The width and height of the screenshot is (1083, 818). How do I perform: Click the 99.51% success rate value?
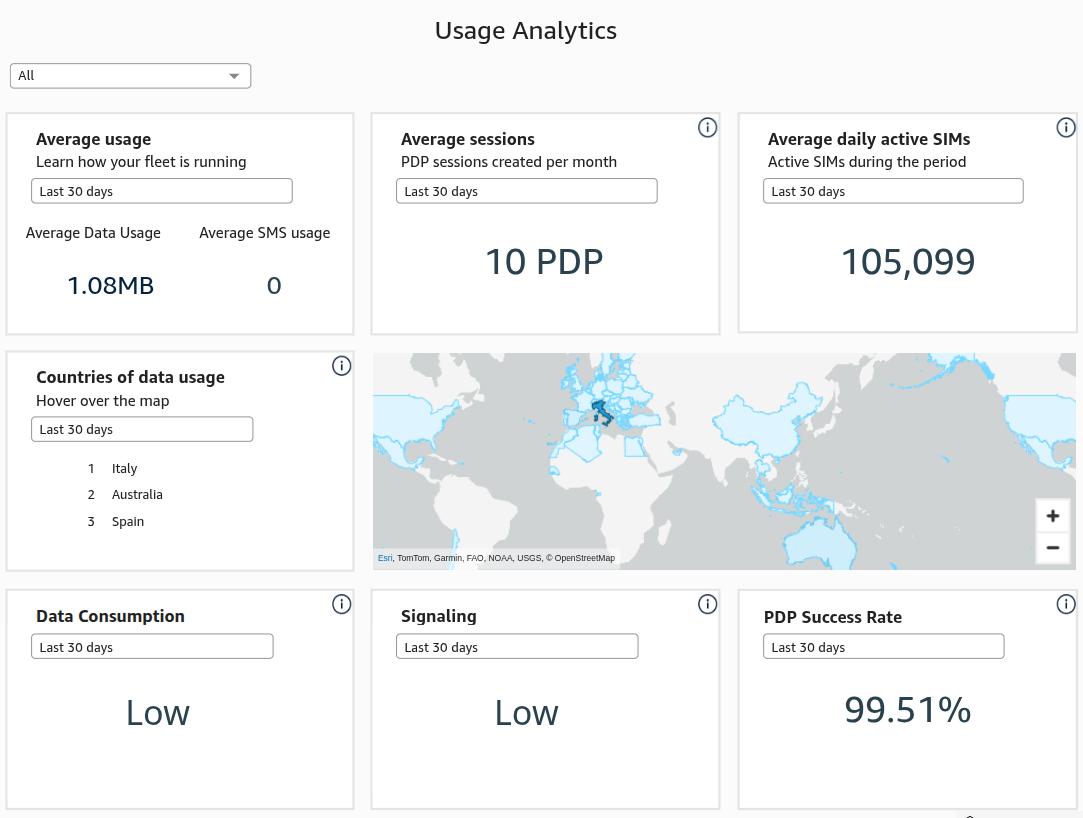908,710
